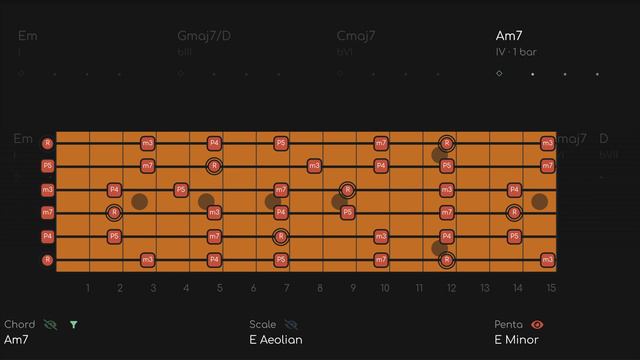Click the faded Em label left of fretboard
The image size is (640, 360).
(23, 139)
